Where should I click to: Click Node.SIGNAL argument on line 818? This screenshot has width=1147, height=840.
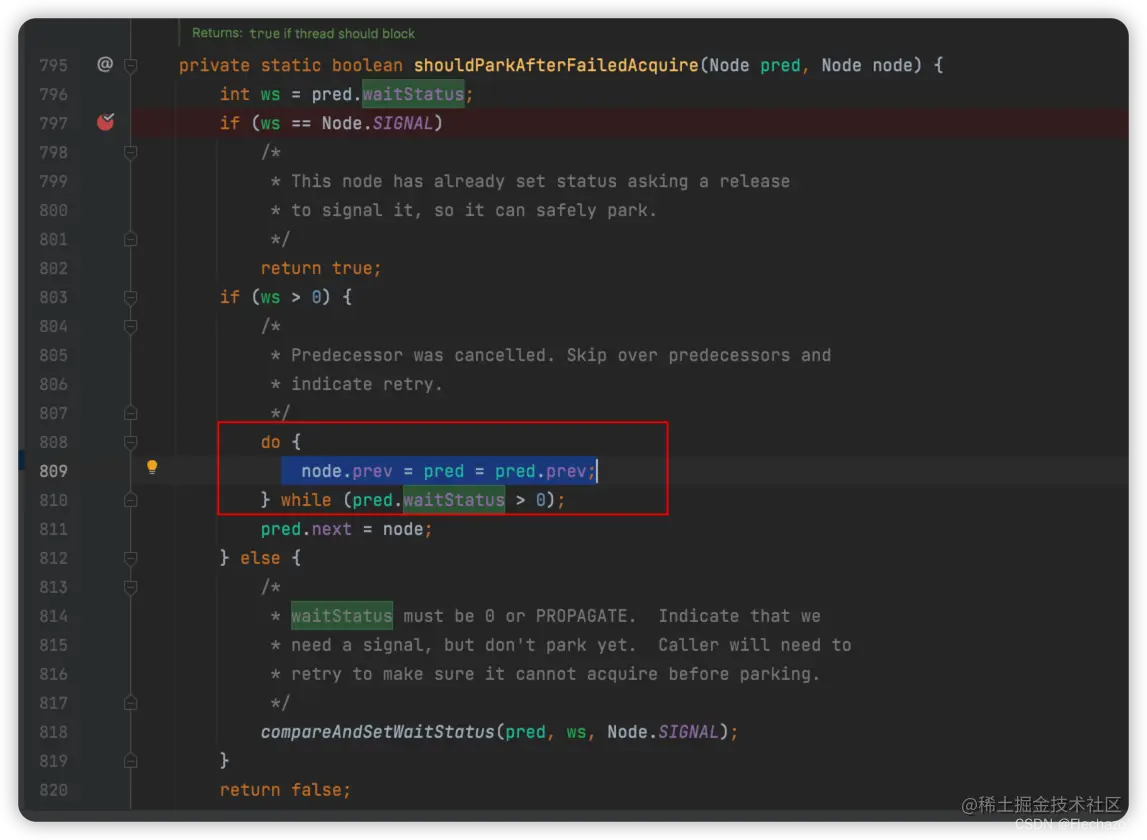pos(663,732)
